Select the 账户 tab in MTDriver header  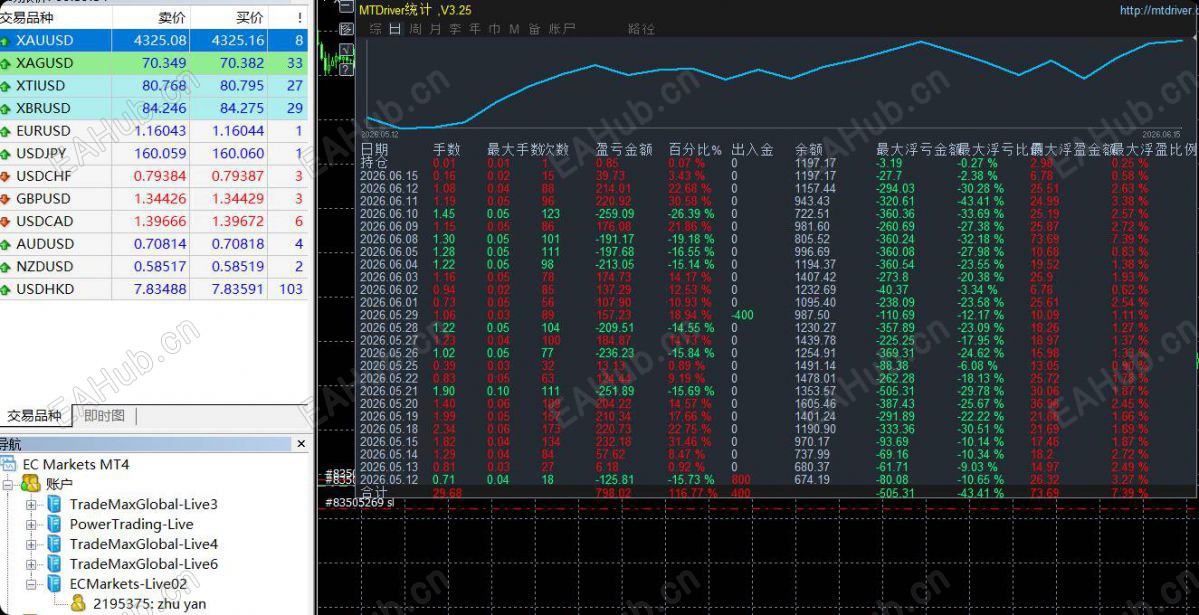pyautogui.click(x=562, y=29)
